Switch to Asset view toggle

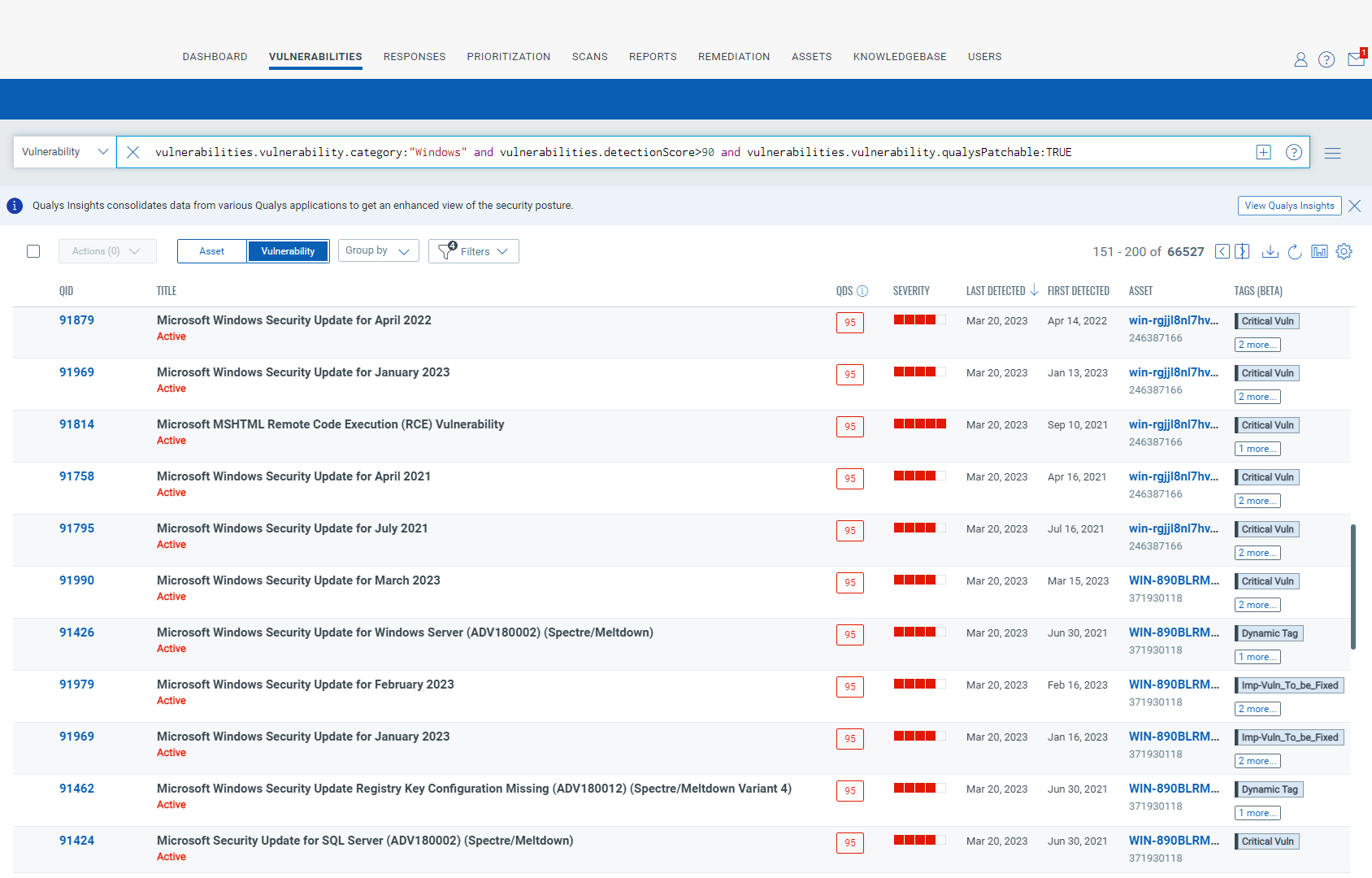pyautogui.click(x=211, y=251)
